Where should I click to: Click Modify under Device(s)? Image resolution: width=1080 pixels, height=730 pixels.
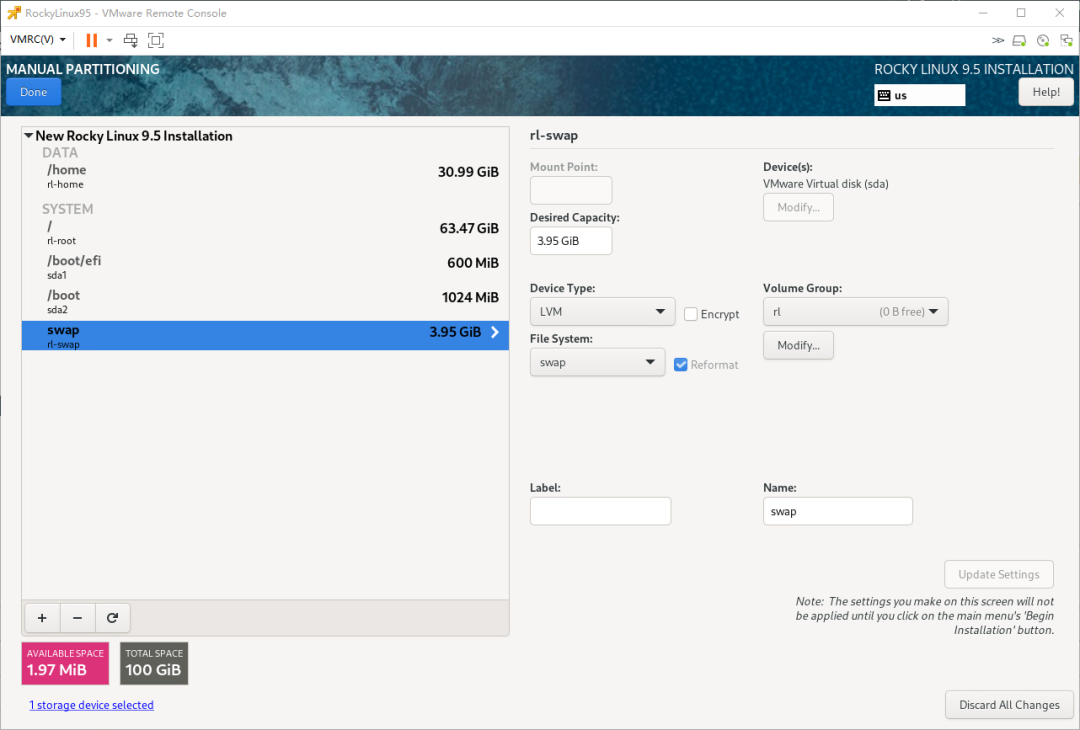pyautogui.click(x=798, y=207)
